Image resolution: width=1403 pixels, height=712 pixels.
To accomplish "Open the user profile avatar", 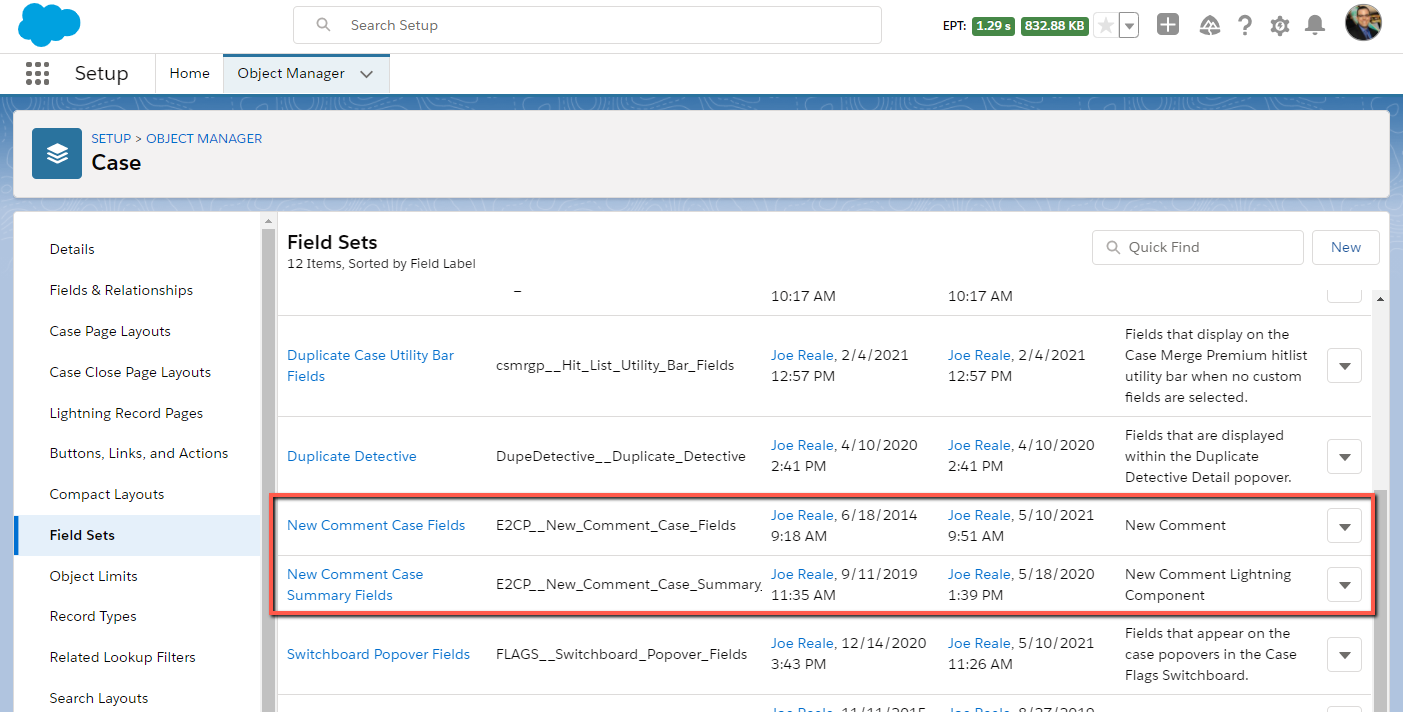I will [x=1363, y=23].
